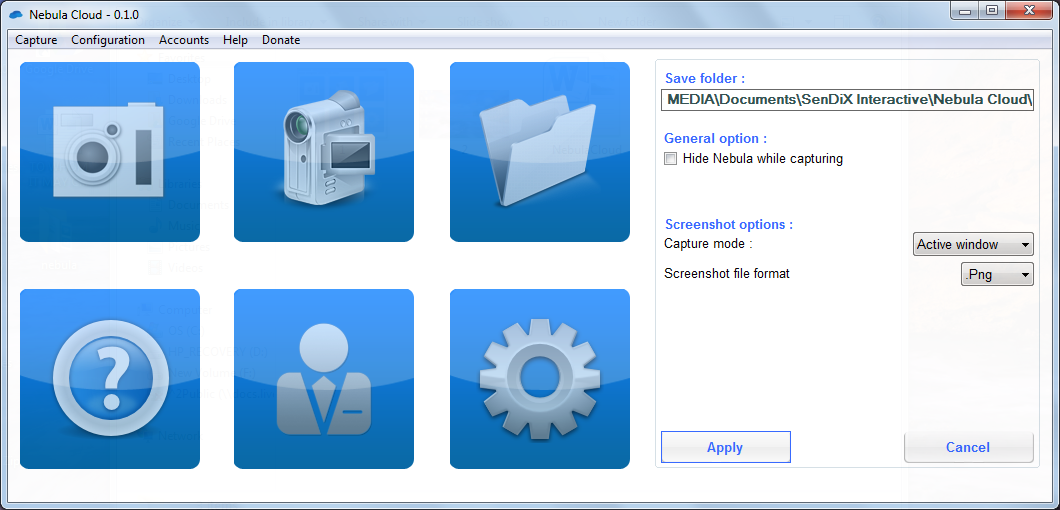Open the Configuration menu
1060x510 pixels.
(108, 40)
